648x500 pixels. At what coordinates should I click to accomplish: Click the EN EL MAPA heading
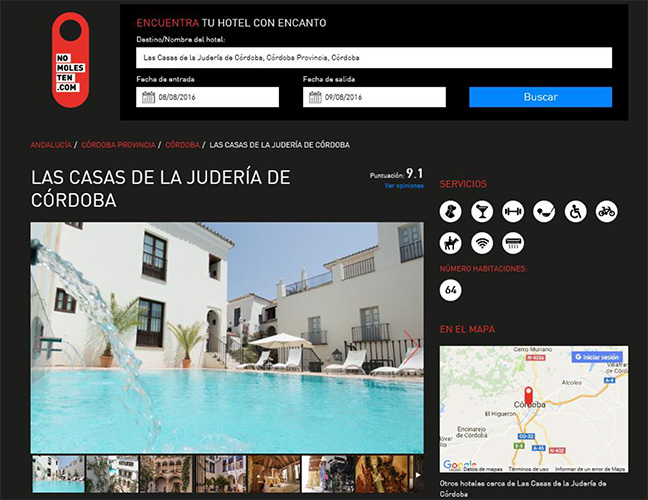tap(467, 329)
